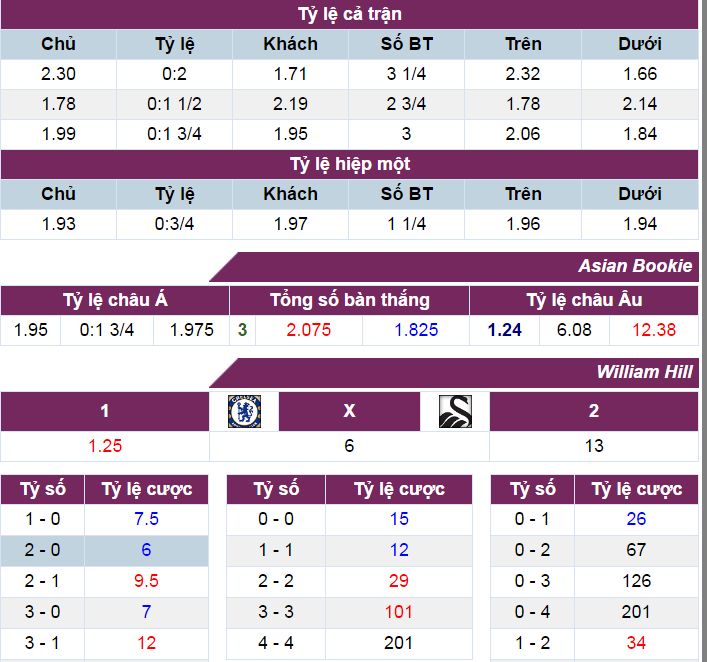
Task: Click odds 15 for score 0 - 0
Action: pos(399,519)
